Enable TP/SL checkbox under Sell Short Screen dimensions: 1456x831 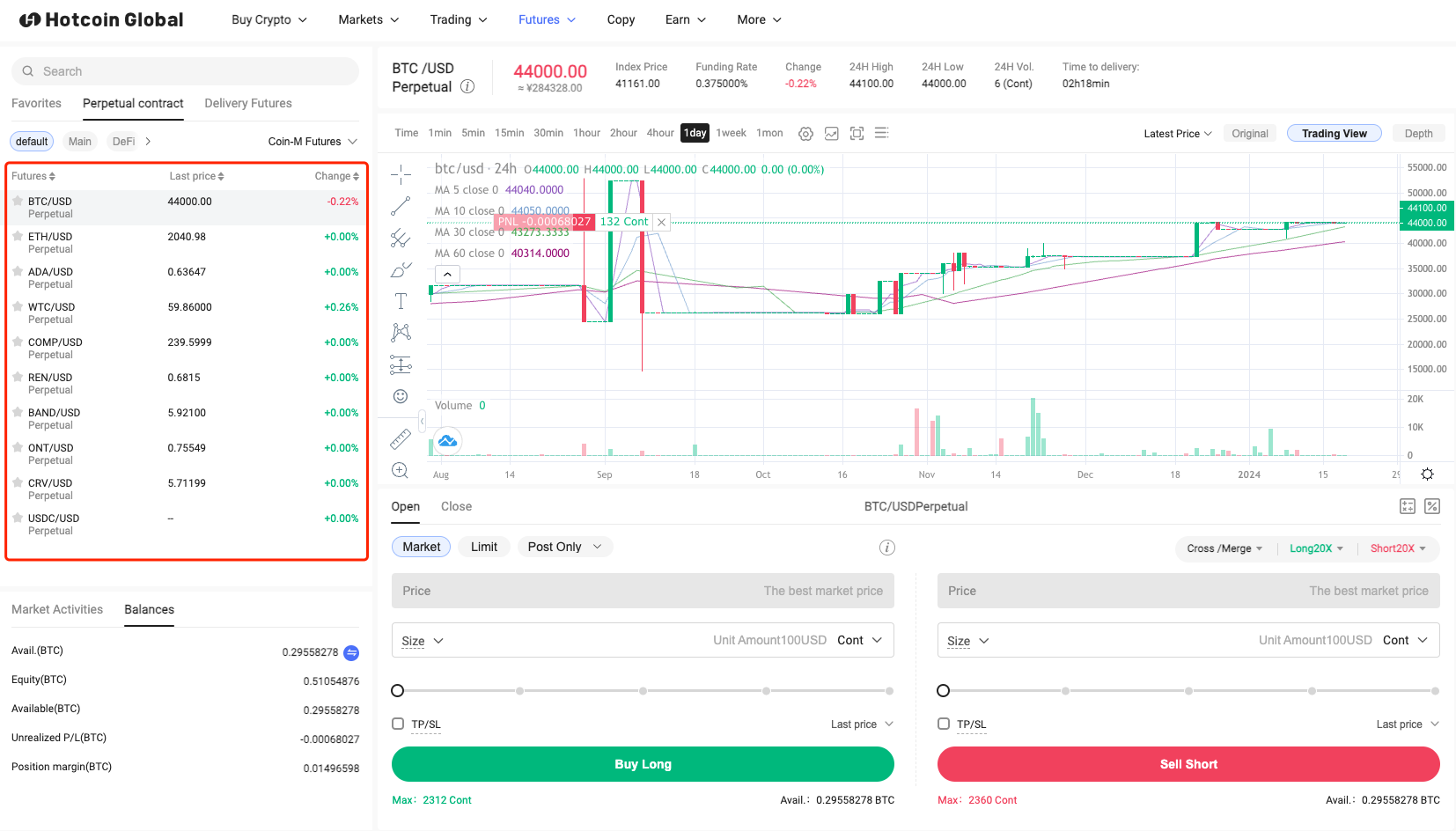pyautogui.click(x=944, y=724)
